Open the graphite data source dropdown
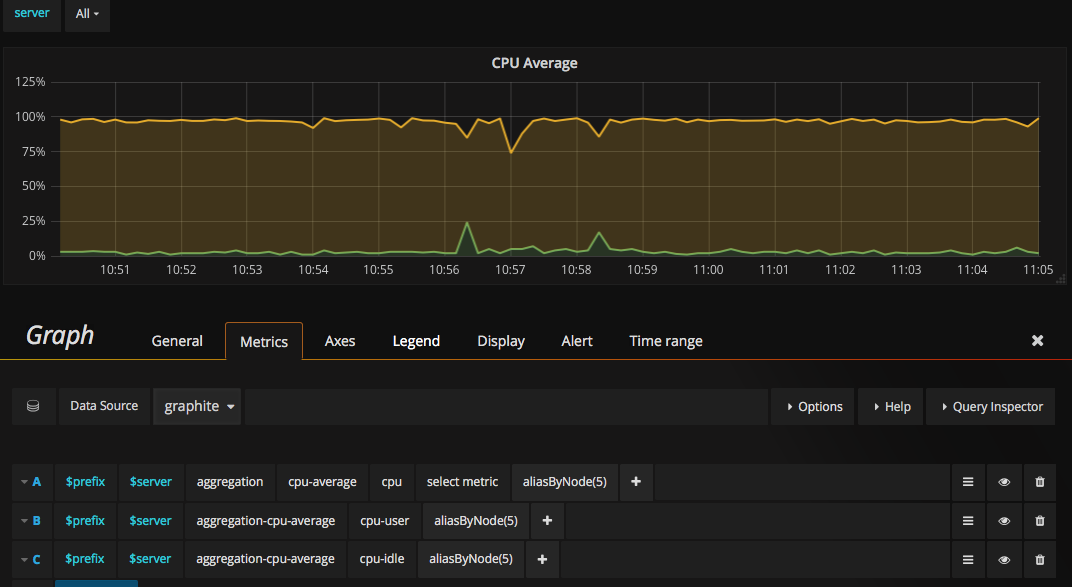This screenshot has width=1072, height=587. 197,406
